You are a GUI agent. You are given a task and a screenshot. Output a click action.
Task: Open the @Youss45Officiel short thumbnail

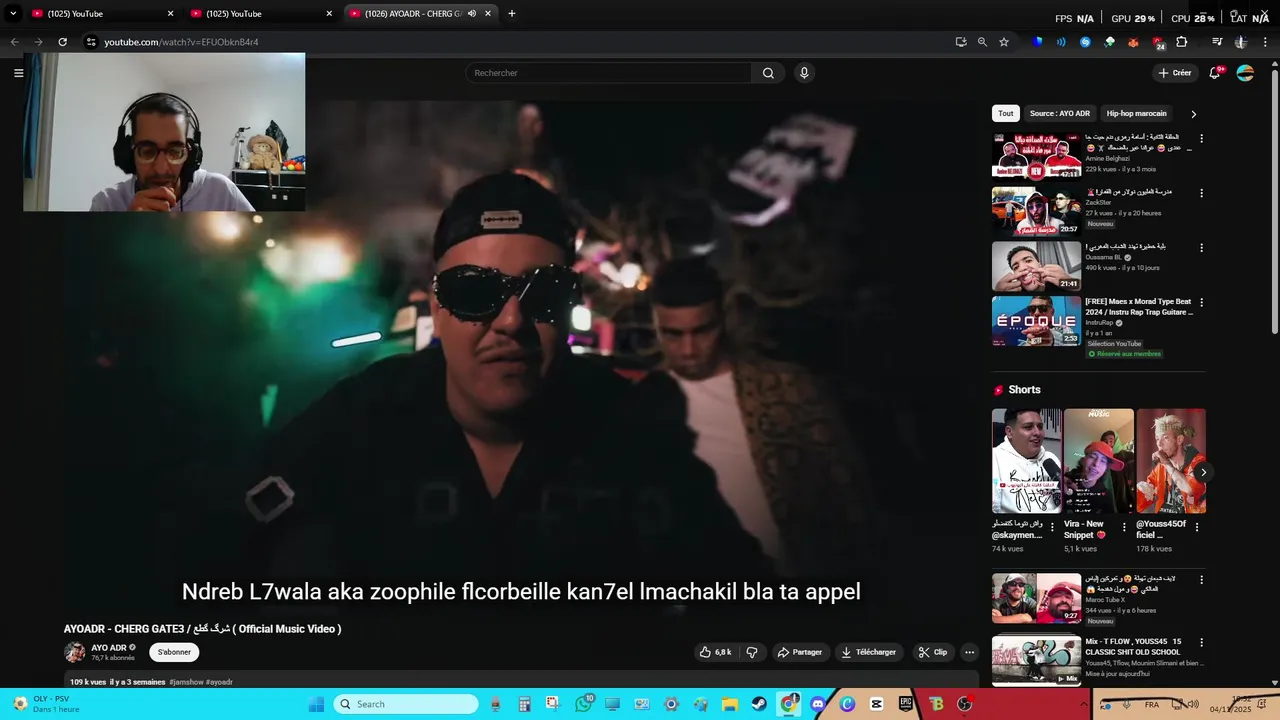pyautogui.click(x=1171, y=461)
